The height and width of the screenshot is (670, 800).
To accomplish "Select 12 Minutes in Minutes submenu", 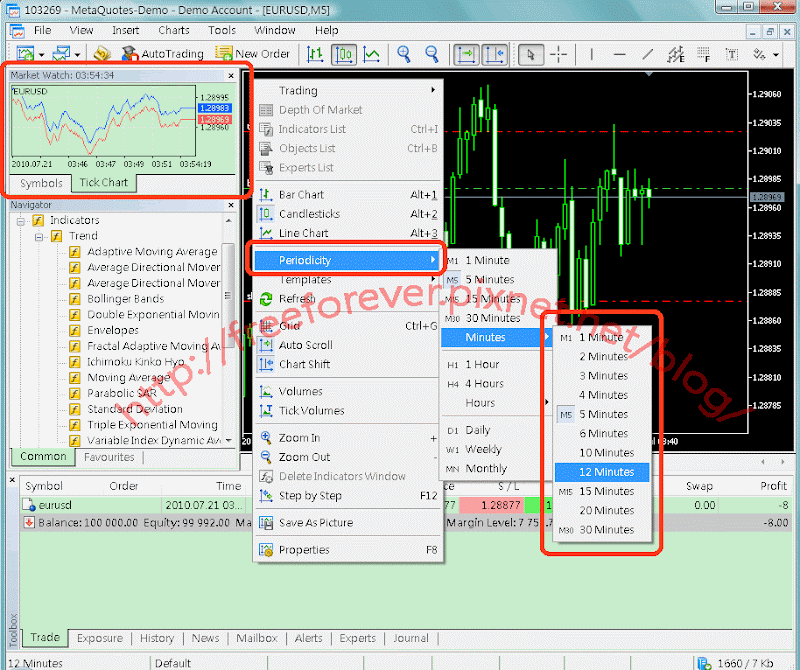I will [602, 472].
